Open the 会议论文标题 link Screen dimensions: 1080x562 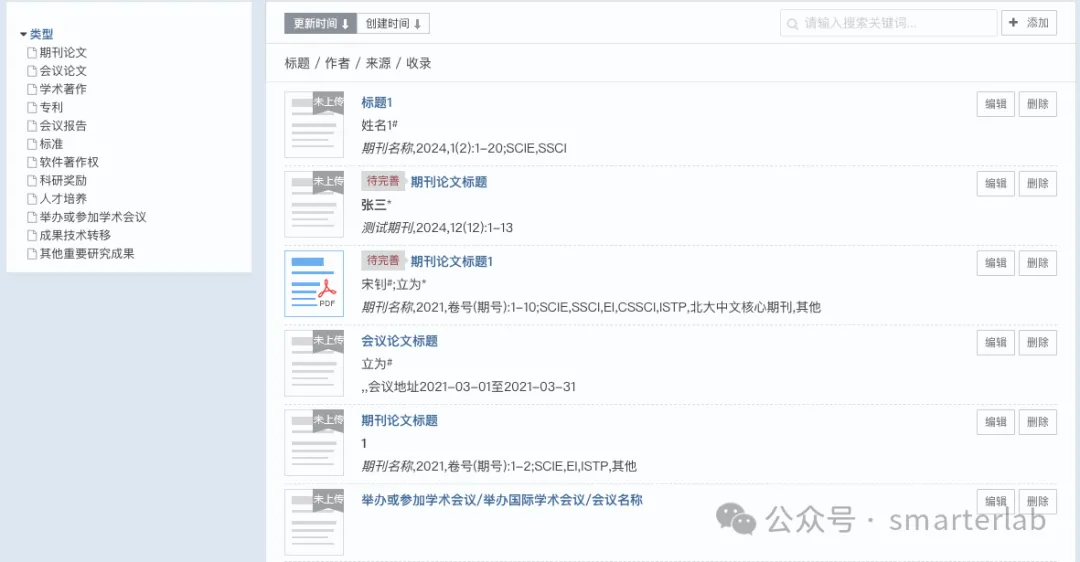pos(399,341)
